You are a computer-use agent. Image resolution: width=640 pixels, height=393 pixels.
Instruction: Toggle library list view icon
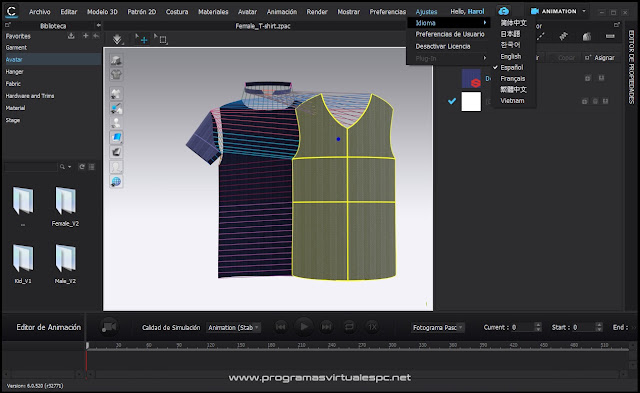[x=92, y=167]
